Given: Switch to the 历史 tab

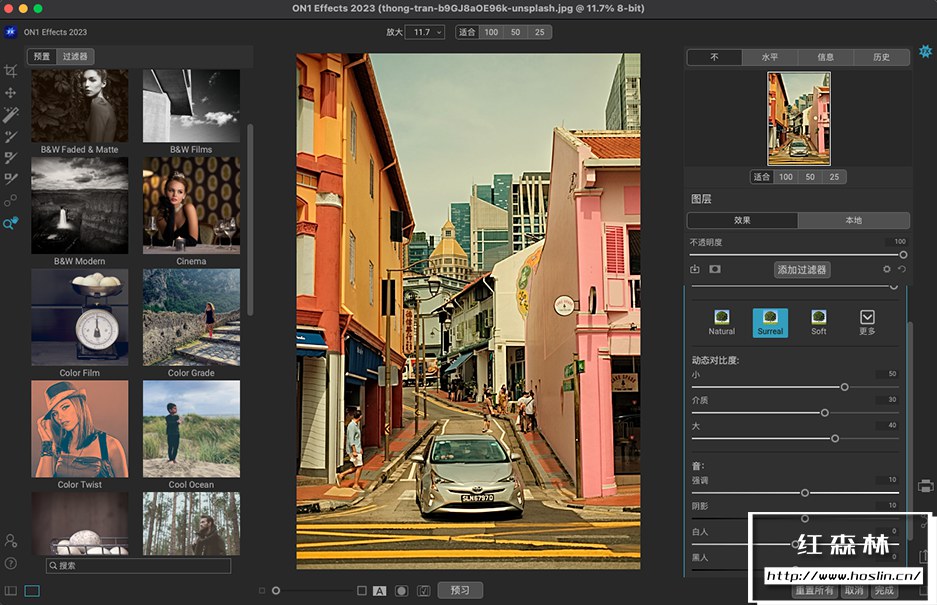Looking at the screenshot, I should tap(881, 57).
